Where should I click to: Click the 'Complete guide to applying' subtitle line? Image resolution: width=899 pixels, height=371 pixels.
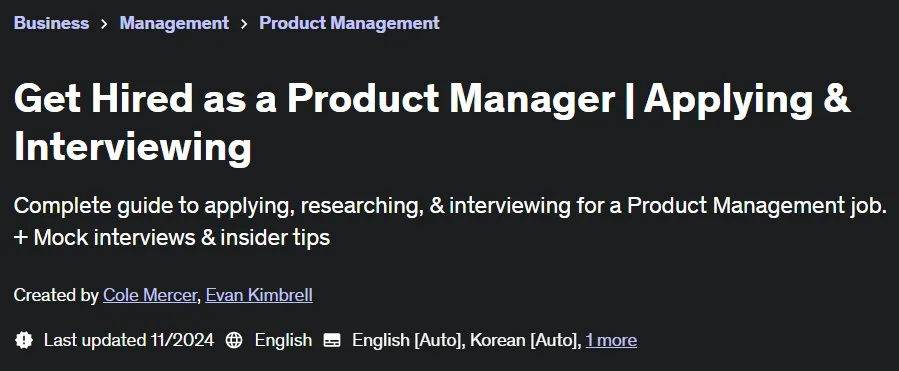[450, 206]
